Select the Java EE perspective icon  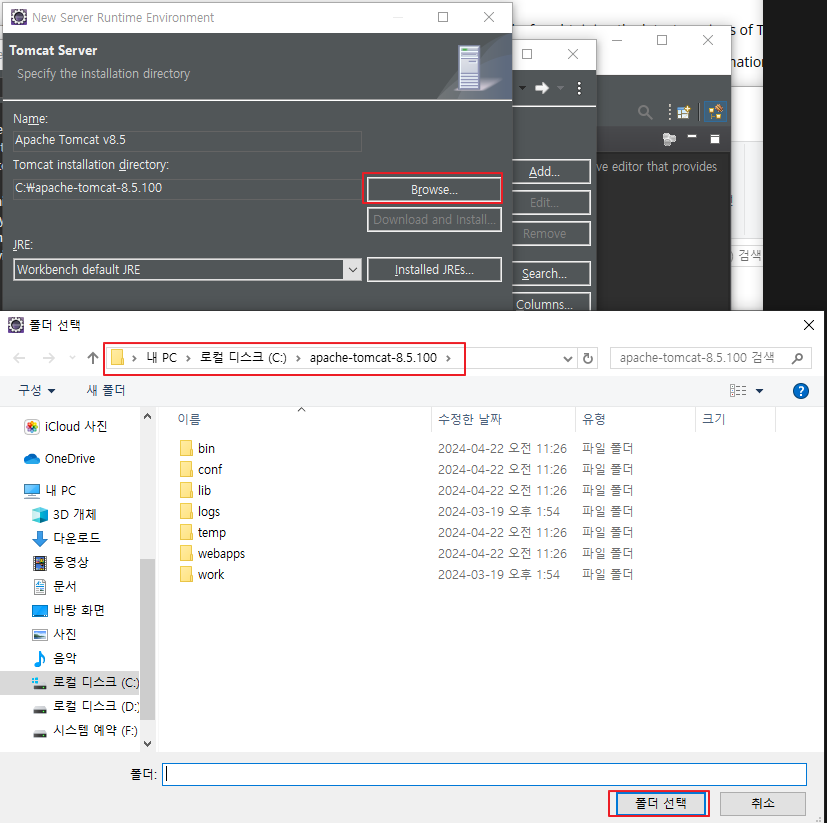(x=715, y=112)
